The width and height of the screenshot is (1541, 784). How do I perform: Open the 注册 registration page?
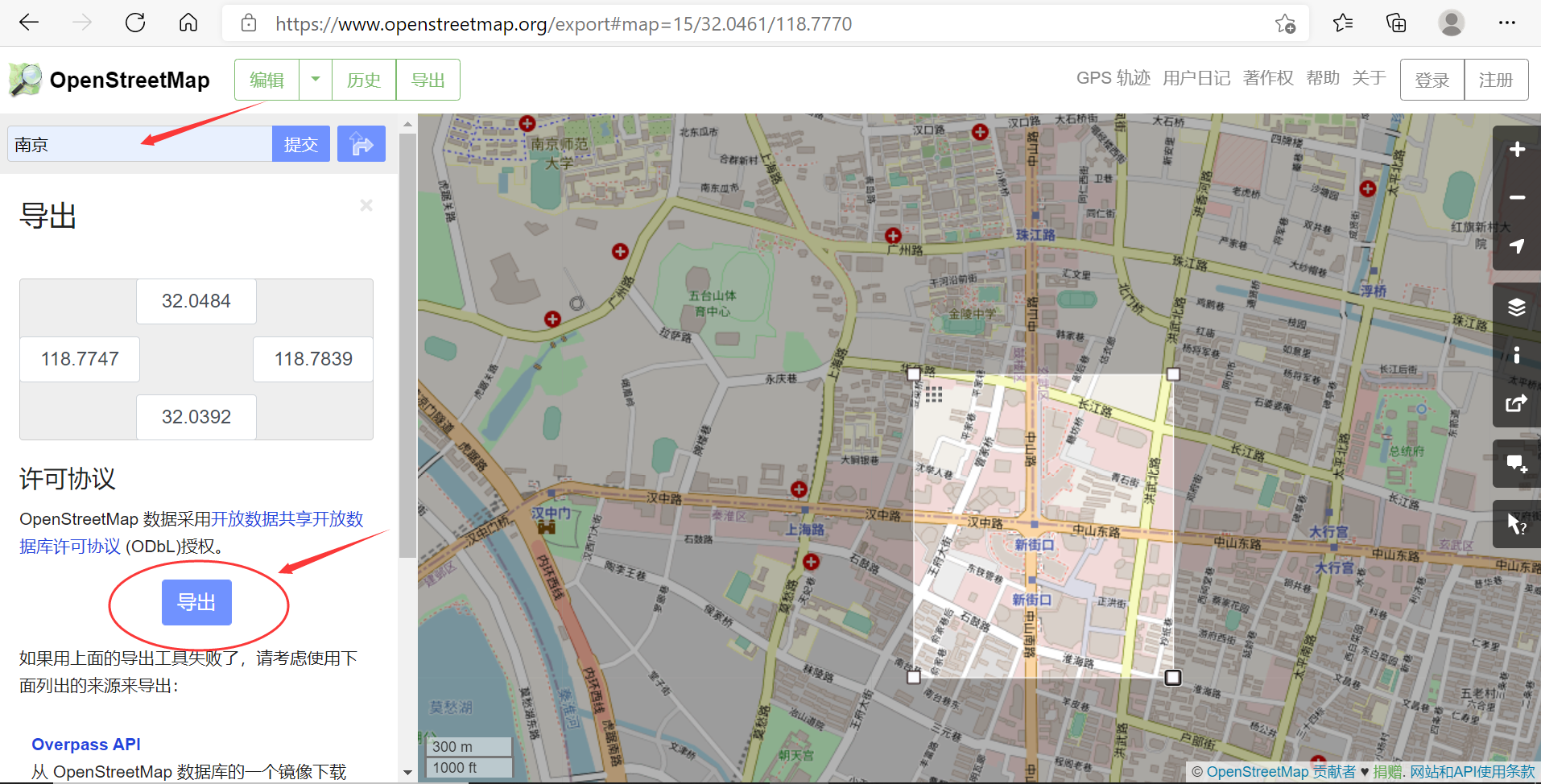click(1496, 79)
